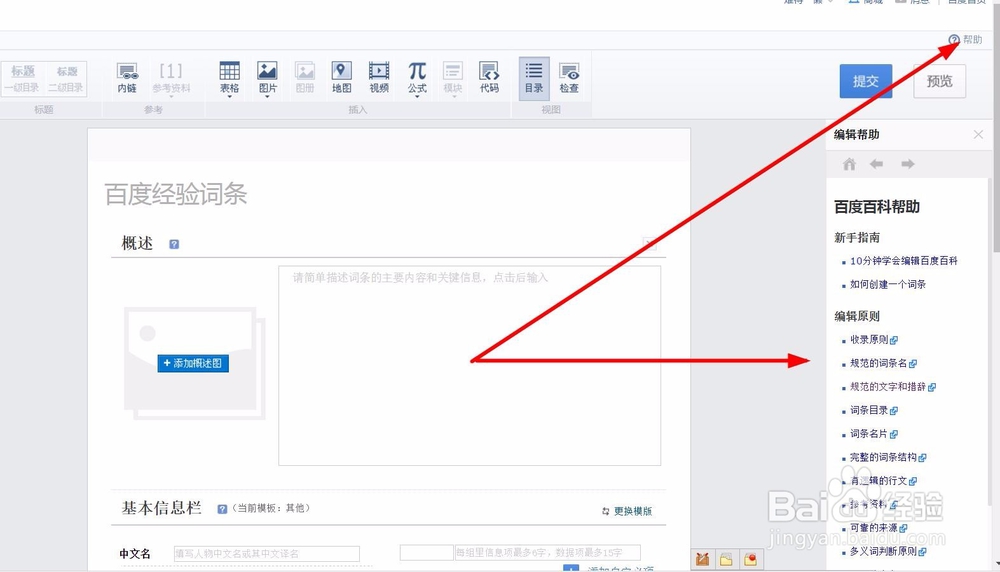This screenshot has width=1000, height=572.
Task: Click the custom info item value field
Action: click(x=547, y=553)
